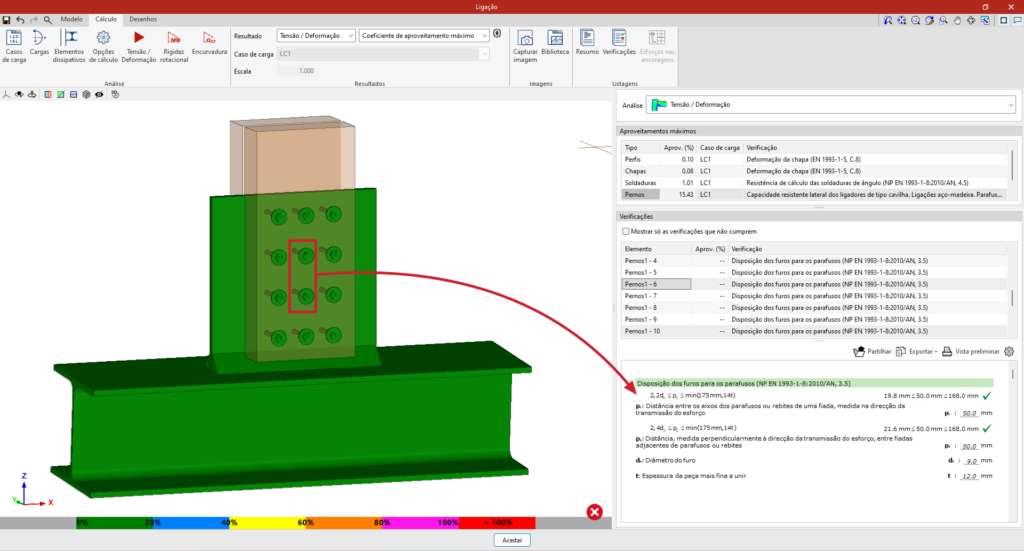
Task: Tick 'Mostrar só as verificações que não cumprem'
Action: pyautogui.click(x=627, y=231)
